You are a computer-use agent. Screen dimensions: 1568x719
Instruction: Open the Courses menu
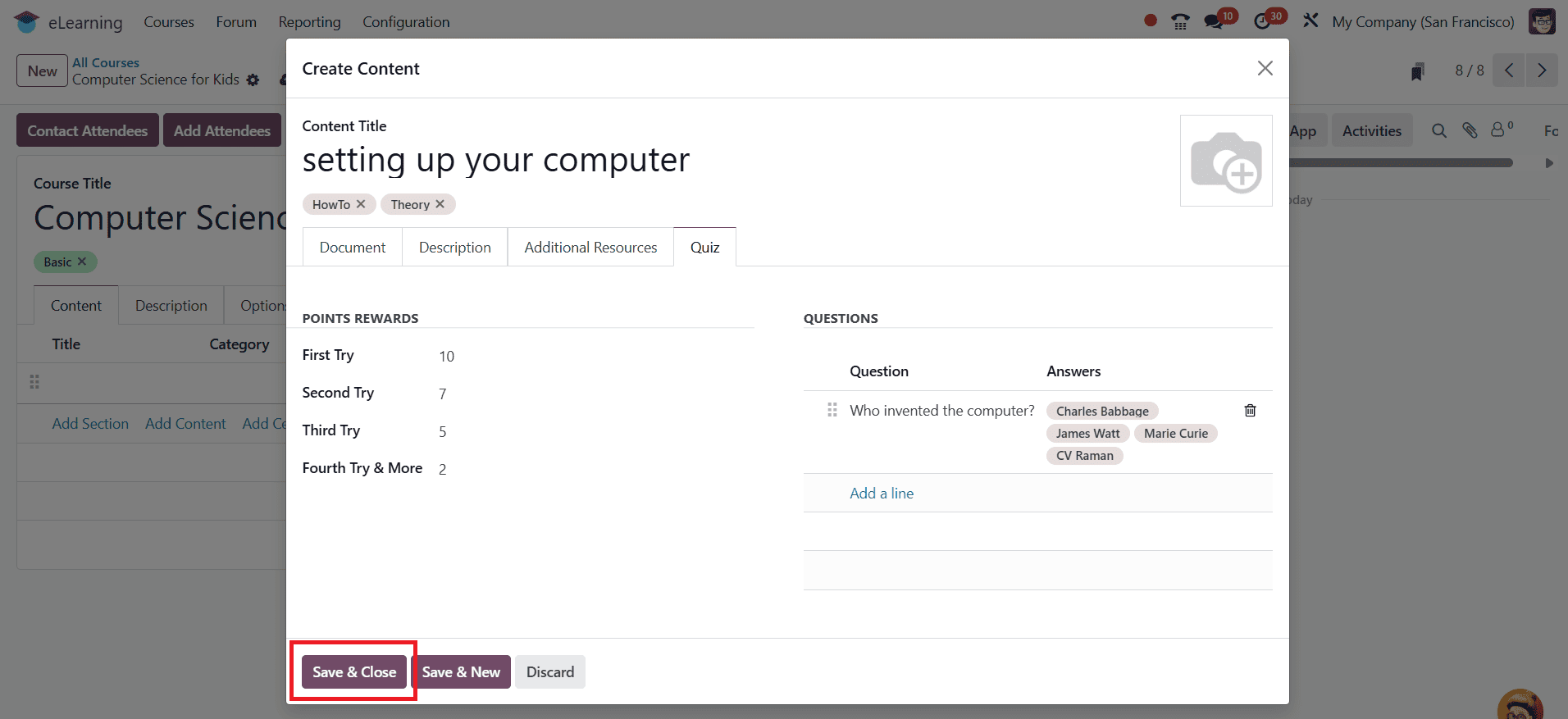[x=169, y=22]
